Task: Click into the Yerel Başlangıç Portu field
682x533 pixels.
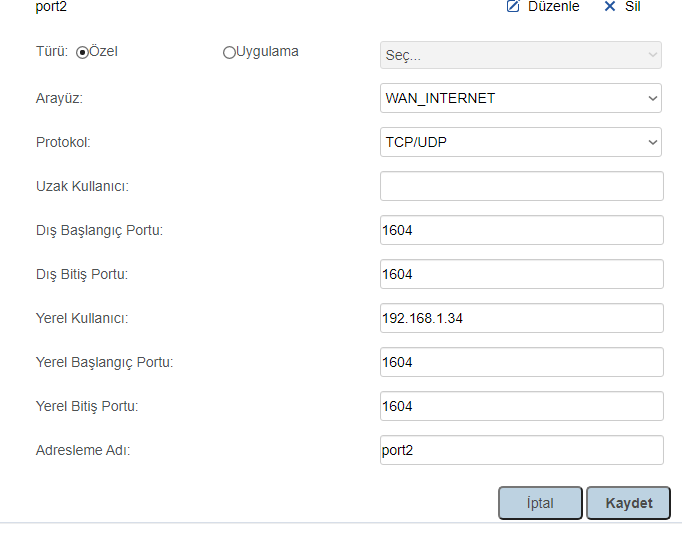Action: 522,362
